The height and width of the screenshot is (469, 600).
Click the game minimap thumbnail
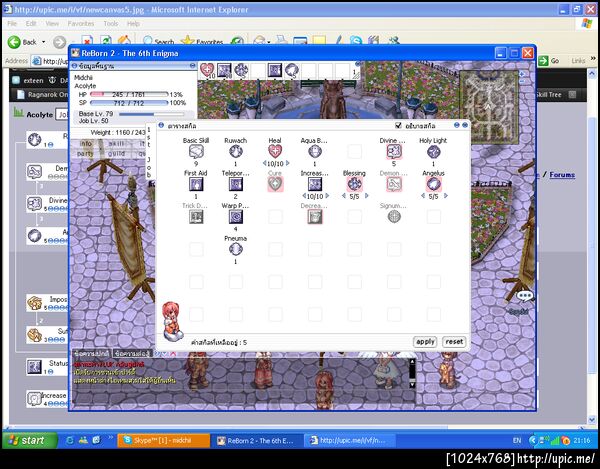pos(489,106)
